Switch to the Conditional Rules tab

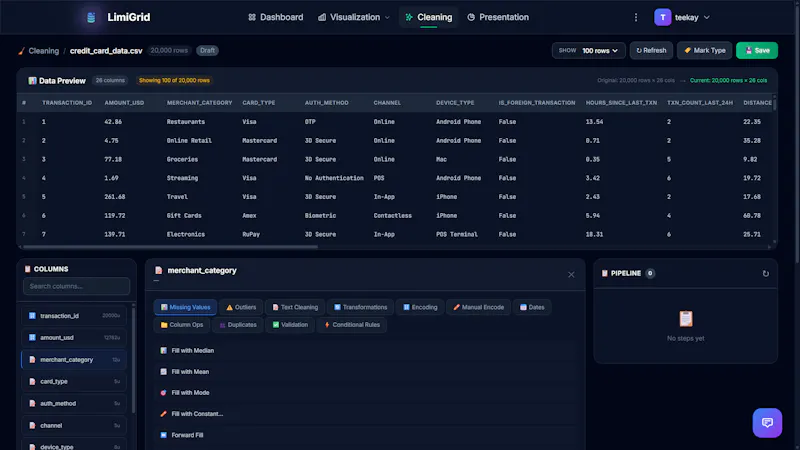[x=352, y=324]
